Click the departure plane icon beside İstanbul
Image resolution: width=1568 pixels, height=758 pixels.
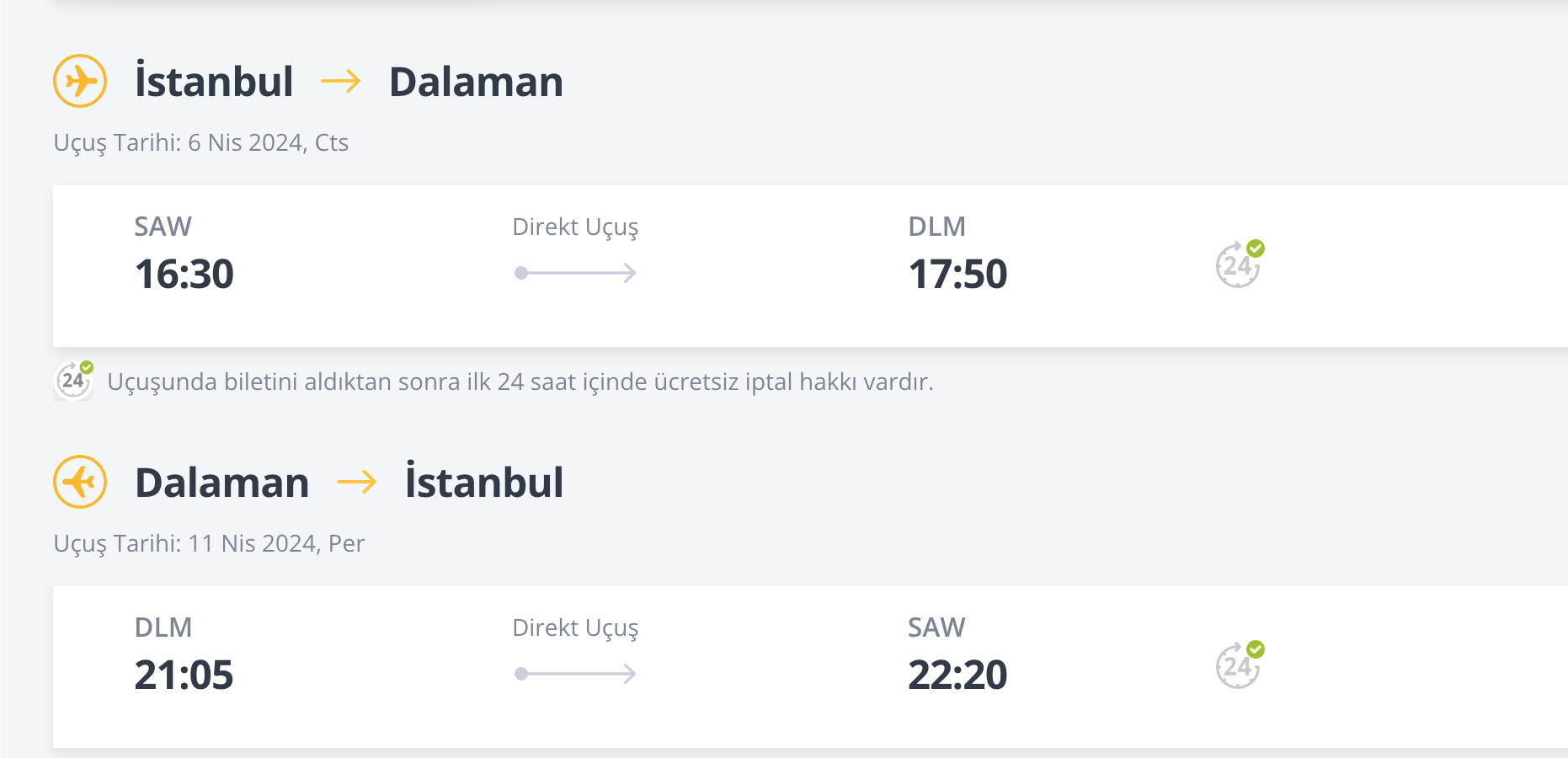coord(80,81)
